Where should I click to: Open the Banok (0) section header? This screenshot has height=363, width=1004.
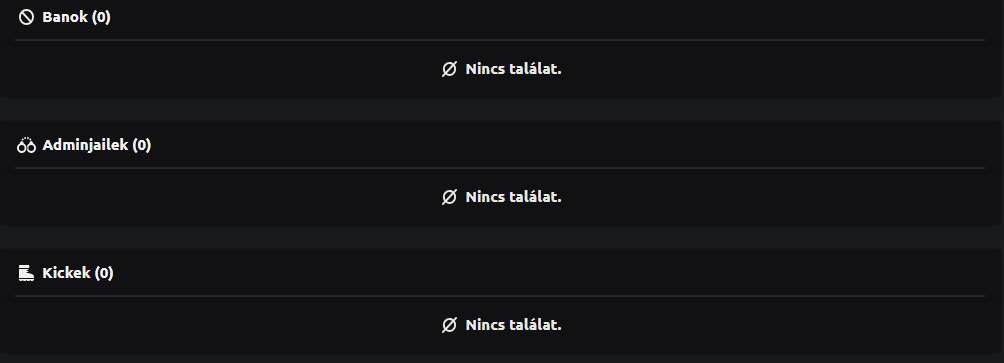[x=76, y=17]
